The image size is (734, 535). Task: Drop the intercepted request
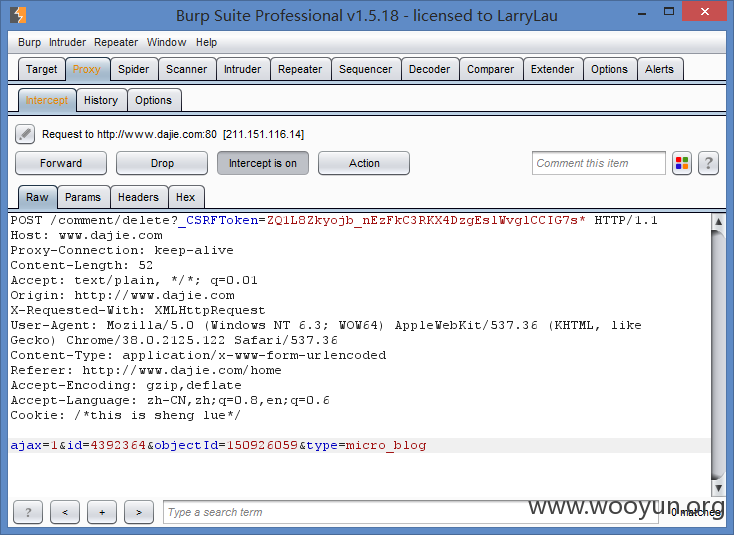tap(162, 163)
